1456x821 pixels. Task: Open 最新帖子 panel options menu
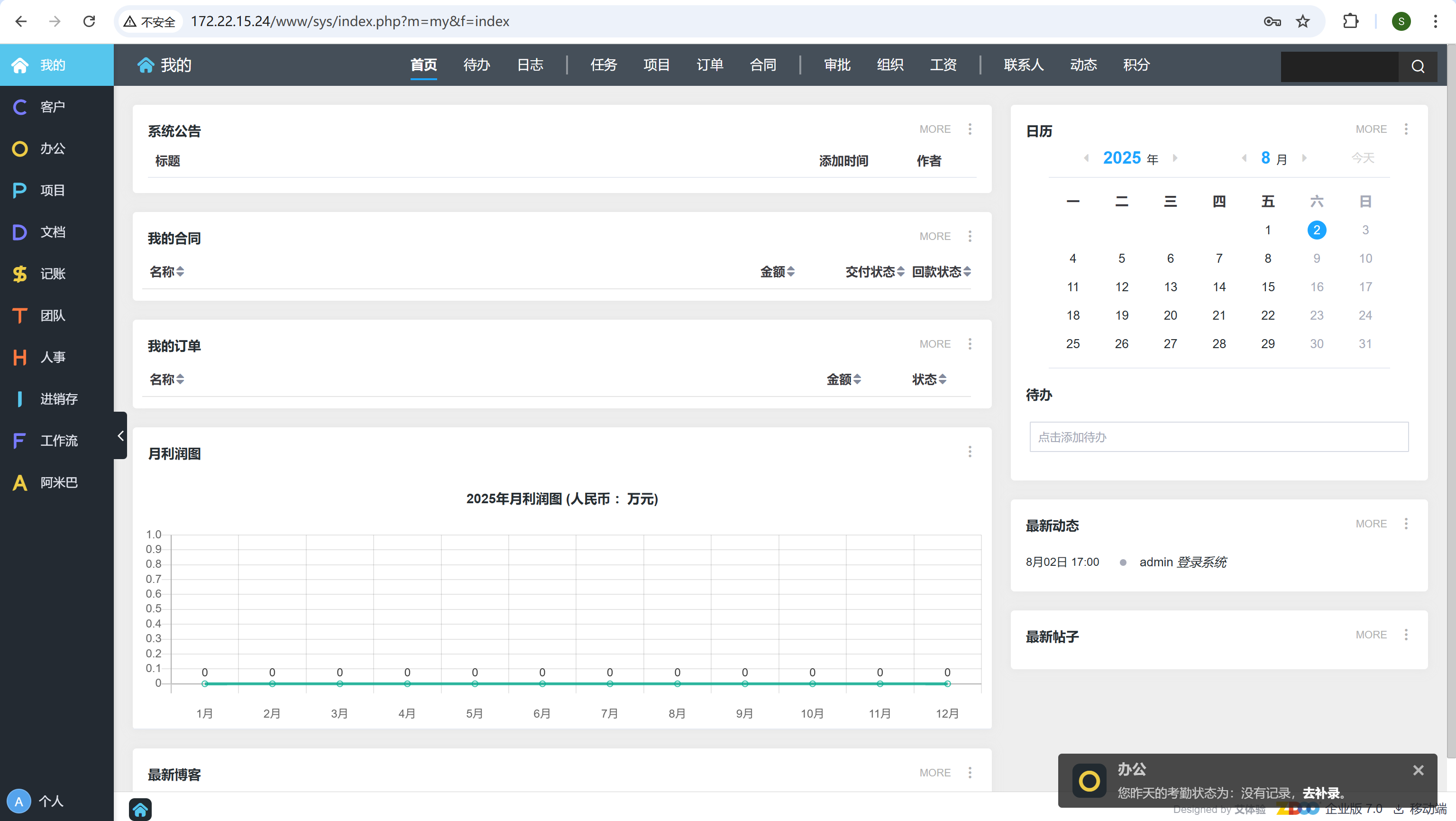pyautogui.click(x=1406, y=635)
